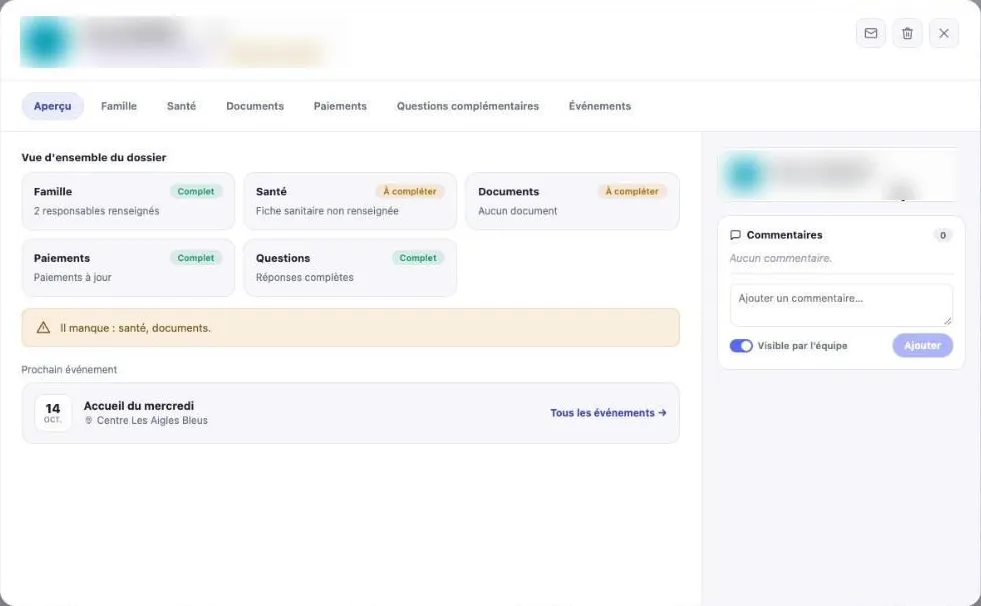This screenshot has width=981, height=606.
Task: Switch to the Famille tab
Action: click(119, 106)
